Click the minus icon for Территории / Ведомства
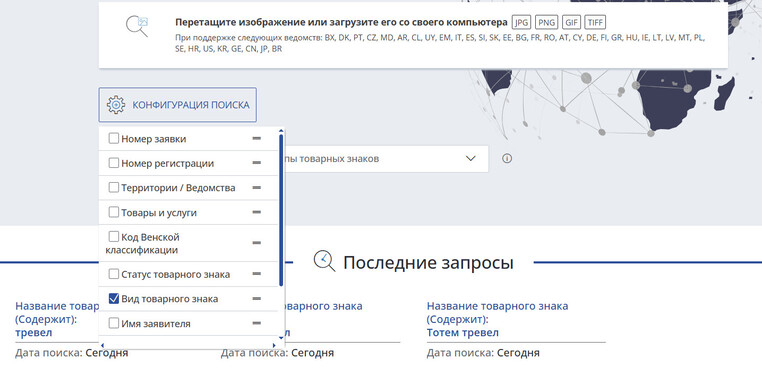Viewport: 762px width, 375px height. [x=257, y=188]
